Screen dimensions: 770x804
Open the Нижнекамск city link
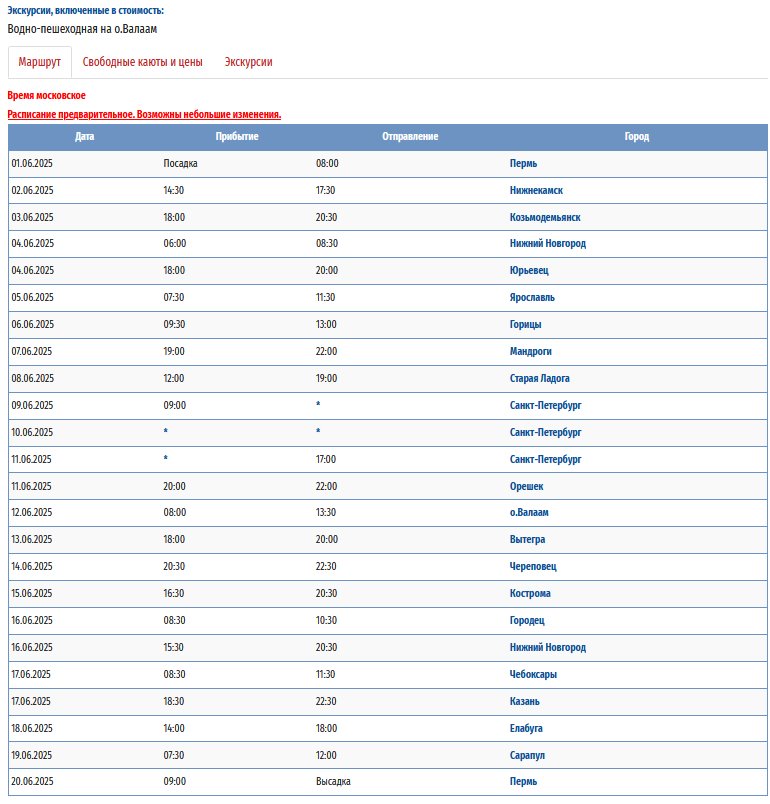(536, 190)
